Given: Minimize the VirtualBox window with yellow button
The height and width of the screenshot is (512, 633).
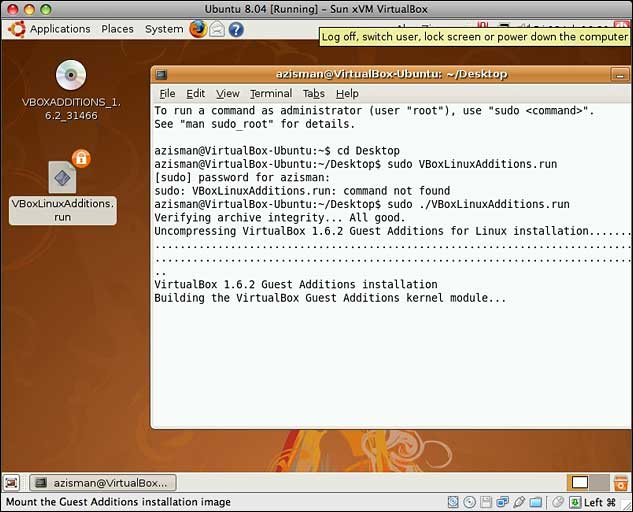Looking at the screenshot, I should (x=29, y=9).
